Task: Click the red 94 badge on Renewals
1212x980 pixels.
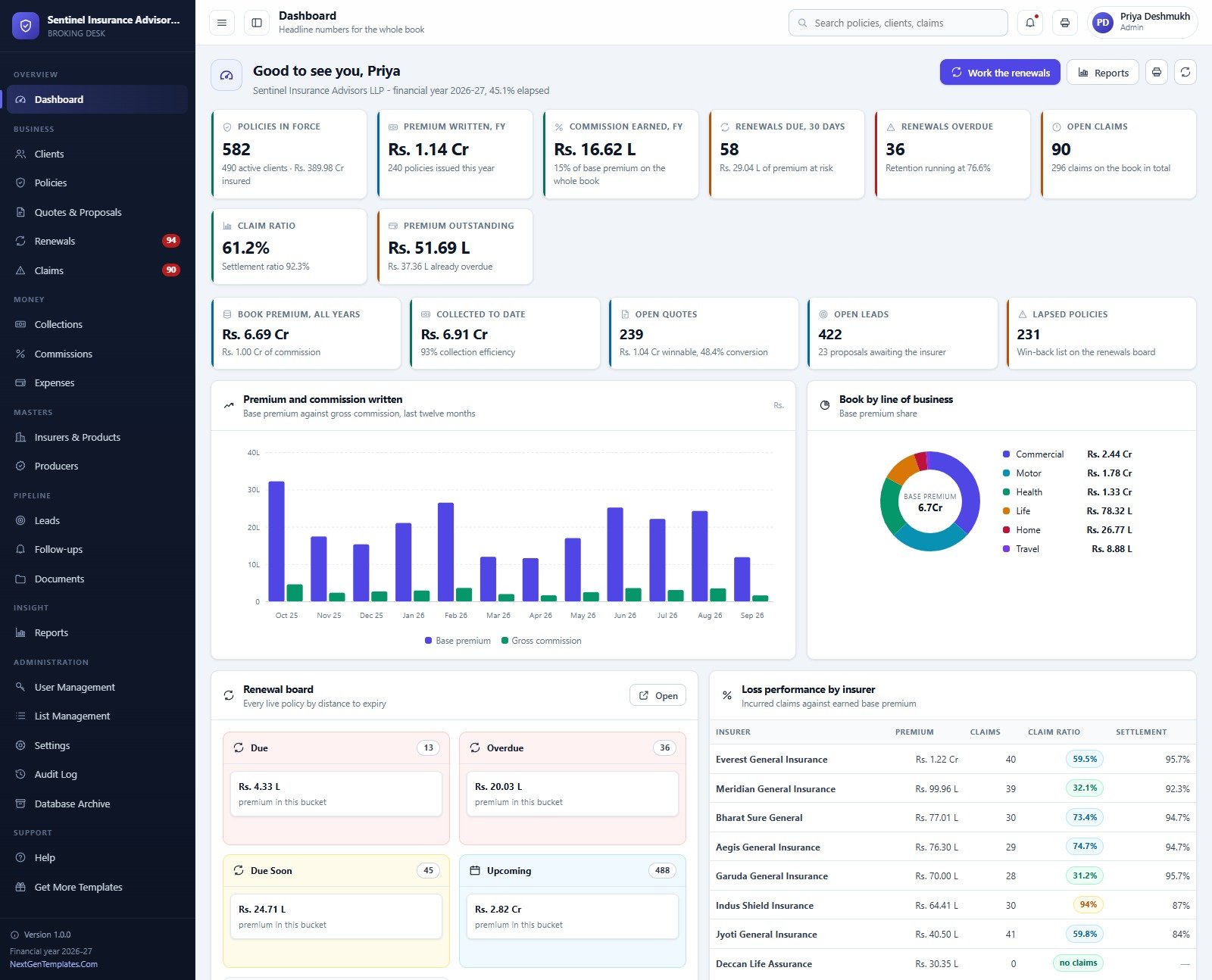Action: (x=171, y=241)
